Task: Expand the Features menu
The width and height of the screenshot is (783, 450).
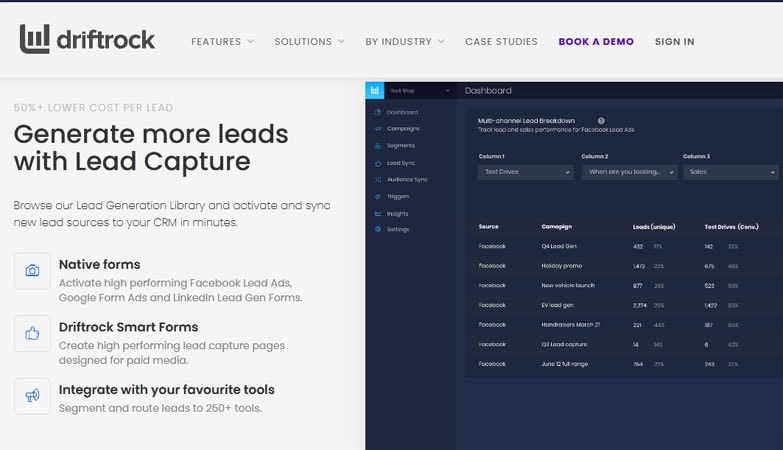Action: (222, 42)
